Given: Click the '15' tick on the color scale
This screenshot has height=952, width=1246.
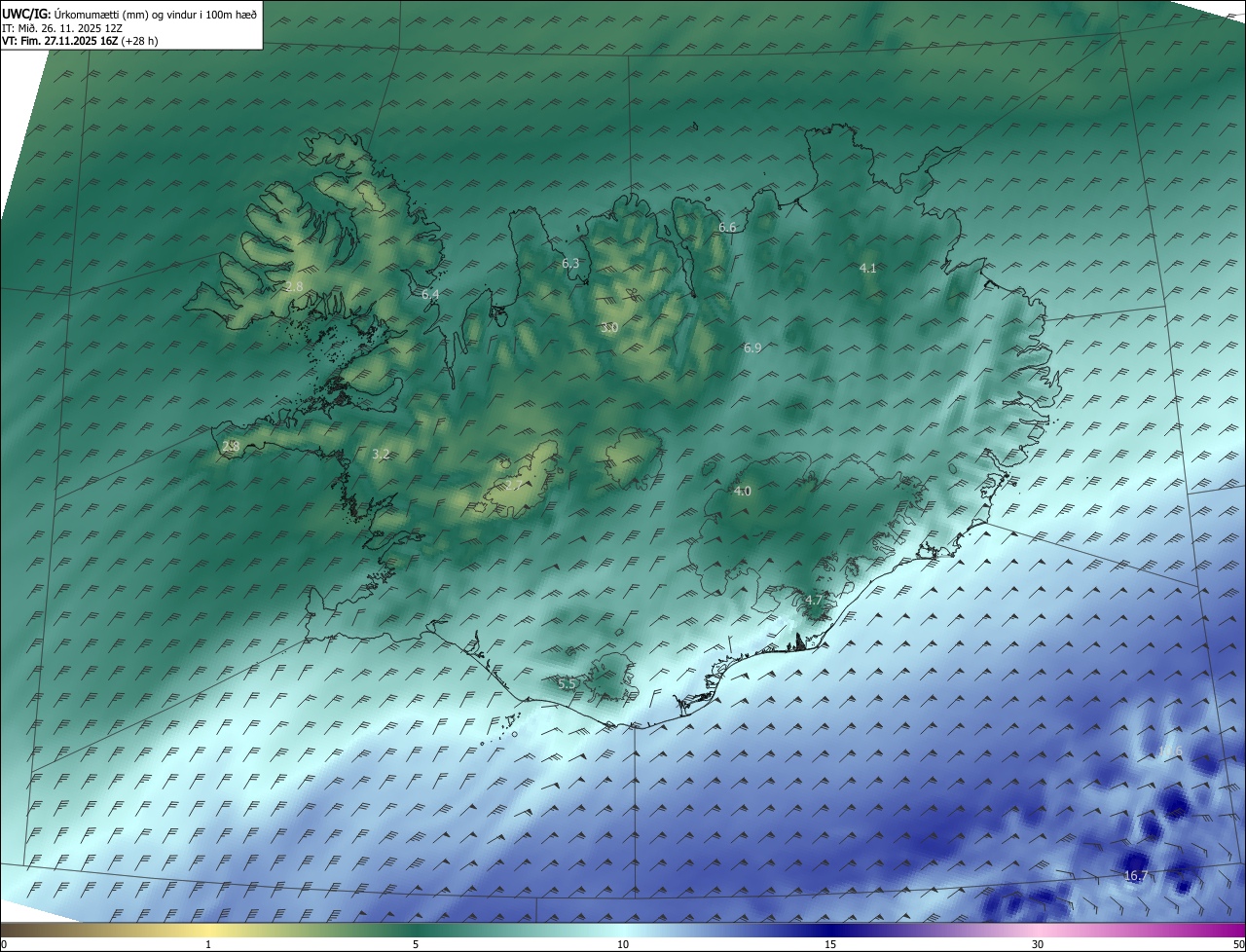Looking at the screenshot, I should [x=830, y=944].
